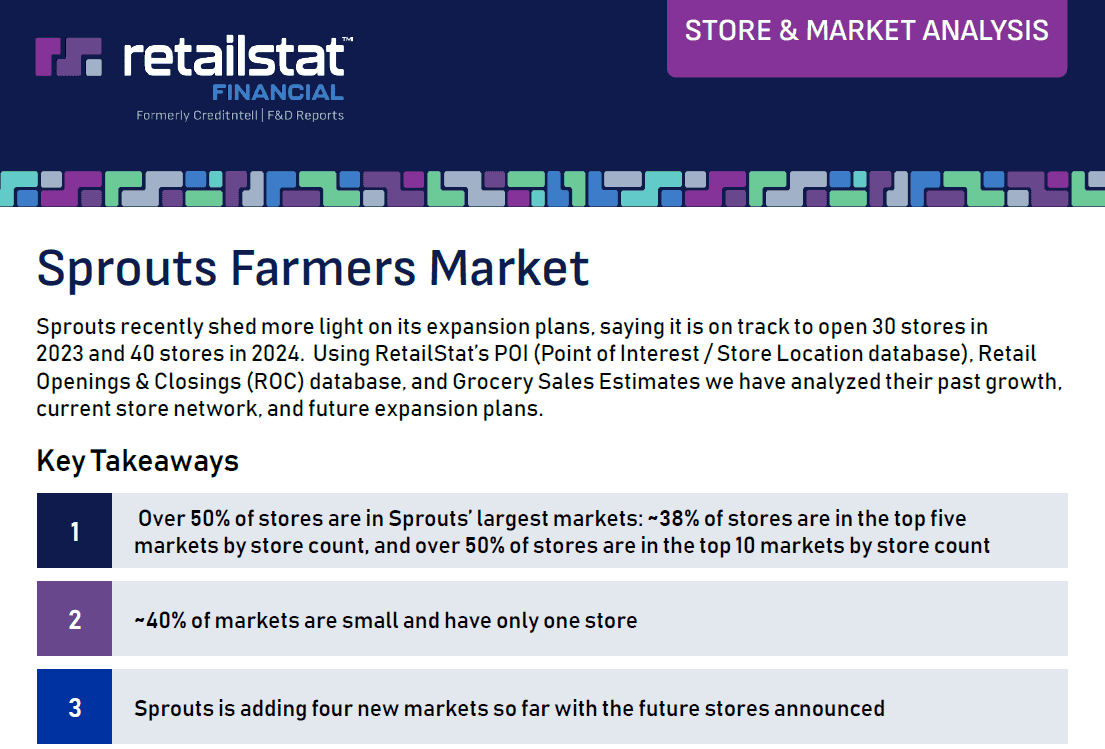Click the retailstat wordmark in header
The image size is (1105, 749).
[x=237, y=58]
